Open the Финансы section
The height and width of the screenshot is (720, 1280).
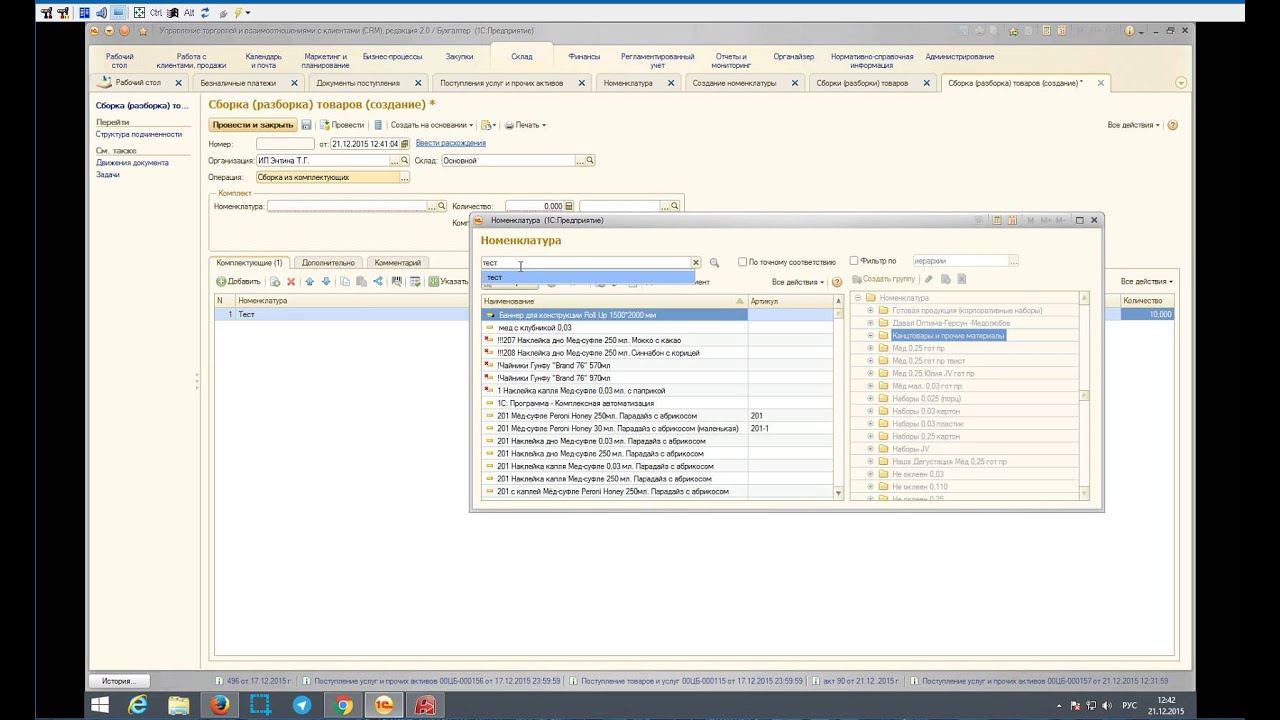pyautogui.click(x=584, y=57)
